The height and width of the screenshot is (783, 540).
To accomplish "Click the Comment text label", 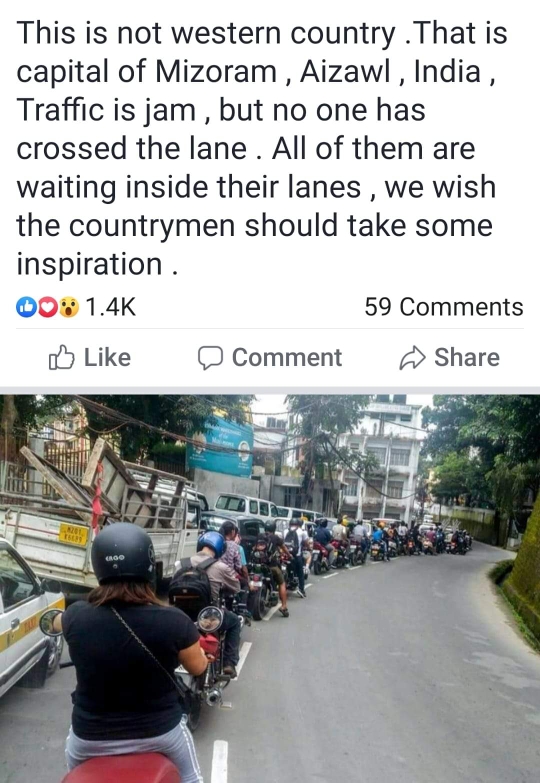I will point(287,358).
